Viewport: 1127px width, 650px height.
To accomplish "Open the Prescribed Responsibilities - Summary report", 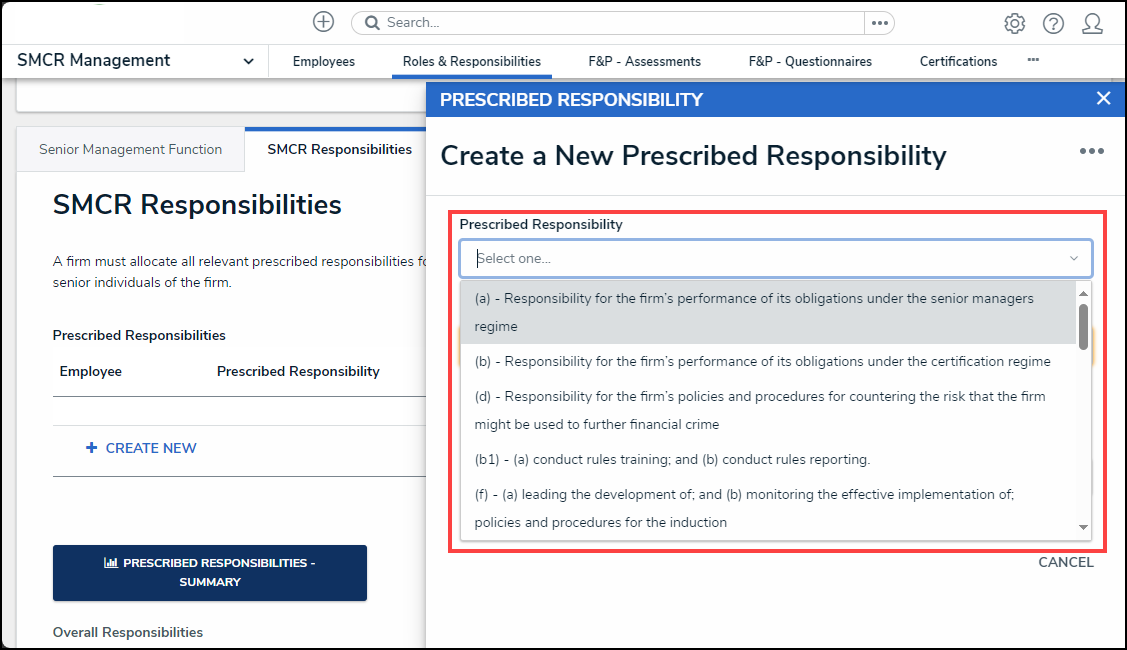I will 209,572.
